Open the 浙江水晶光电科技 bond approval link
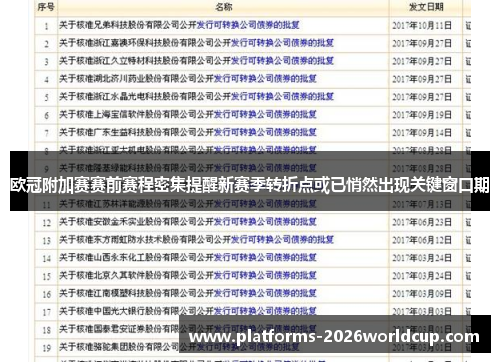The width and height of the screenshot is (500, 362). pos(197,97)
